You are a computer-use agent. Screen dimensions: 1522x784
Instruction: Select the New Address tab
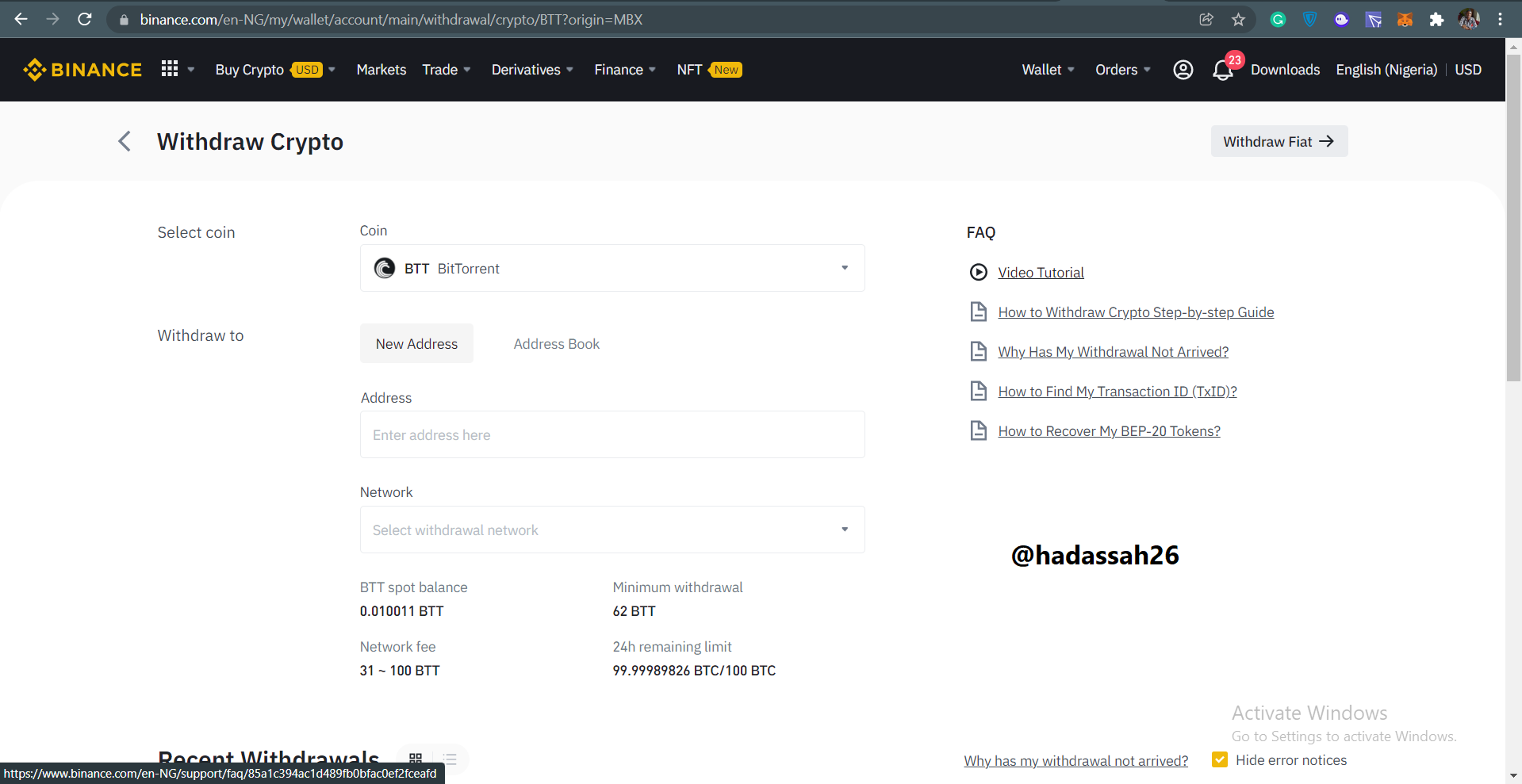click(416, 343)
